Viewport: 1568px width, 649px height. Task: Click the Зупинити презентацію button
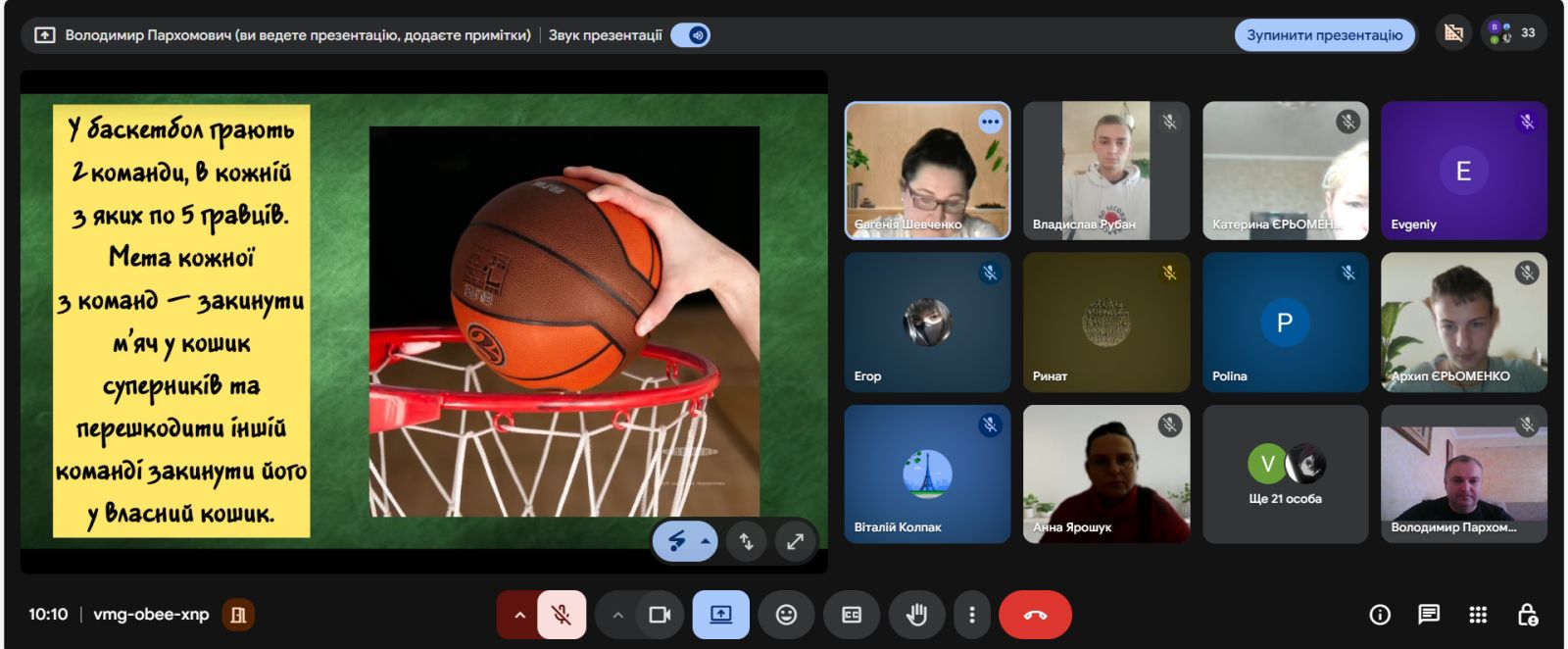tap(1324, 35)
